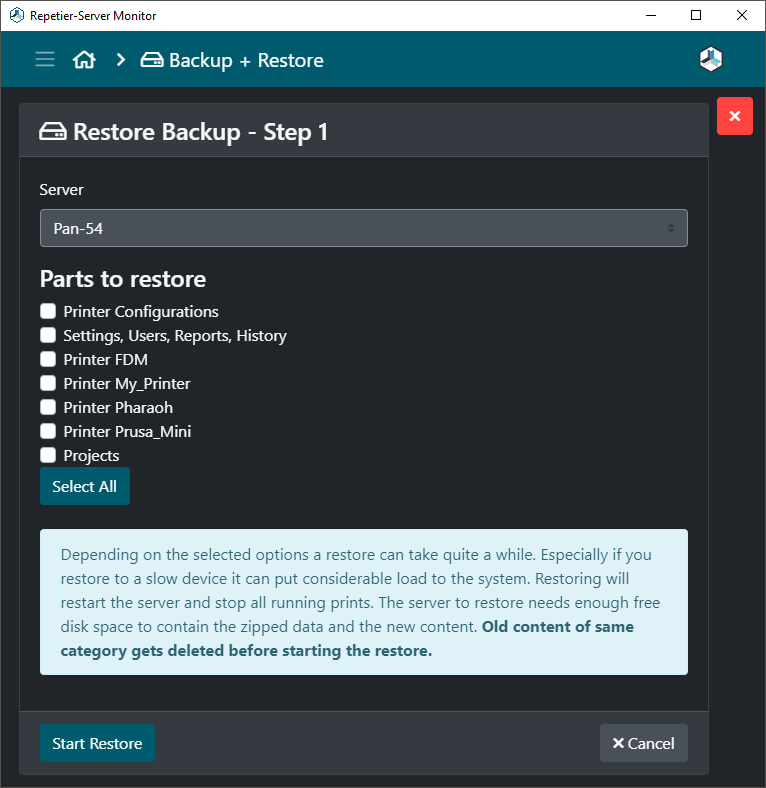This screenshot has height=788, width=766.
Task: Minimize the Repetier-Server Monitor window
Action: (651, 16)
